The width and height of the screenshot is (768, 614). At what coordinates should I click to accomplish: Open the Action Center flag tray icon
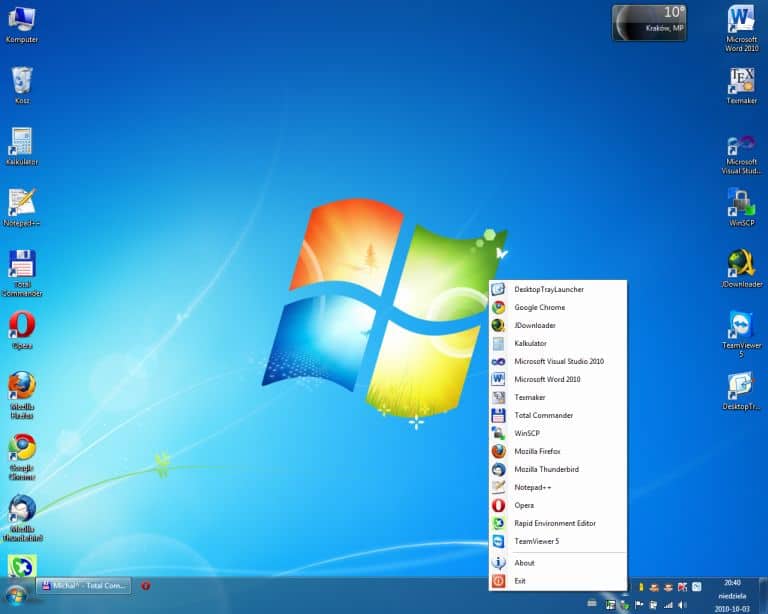tap(639, 605)
